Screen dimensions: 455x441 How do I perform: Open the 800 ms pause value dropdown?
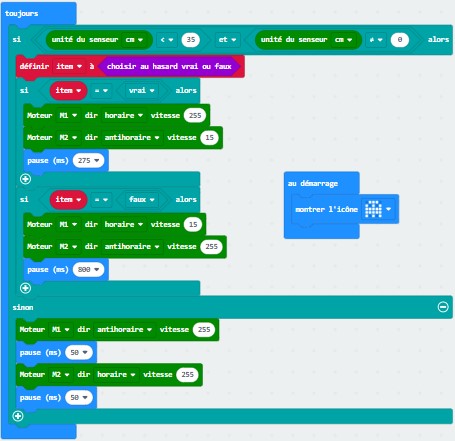pyautogui.click(x=88, y=269)
